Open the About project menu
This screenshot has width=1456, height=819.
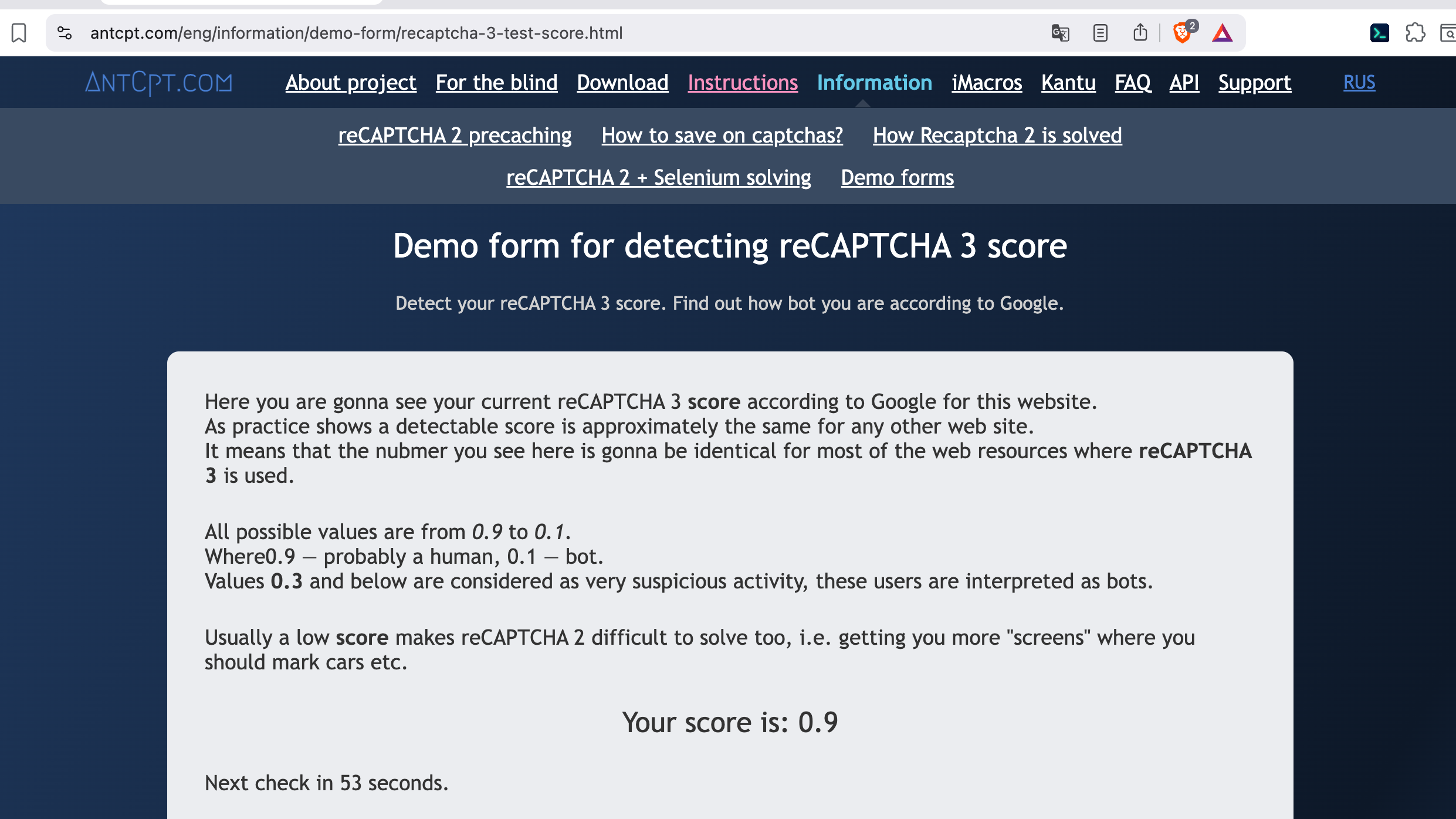[351, 83]
